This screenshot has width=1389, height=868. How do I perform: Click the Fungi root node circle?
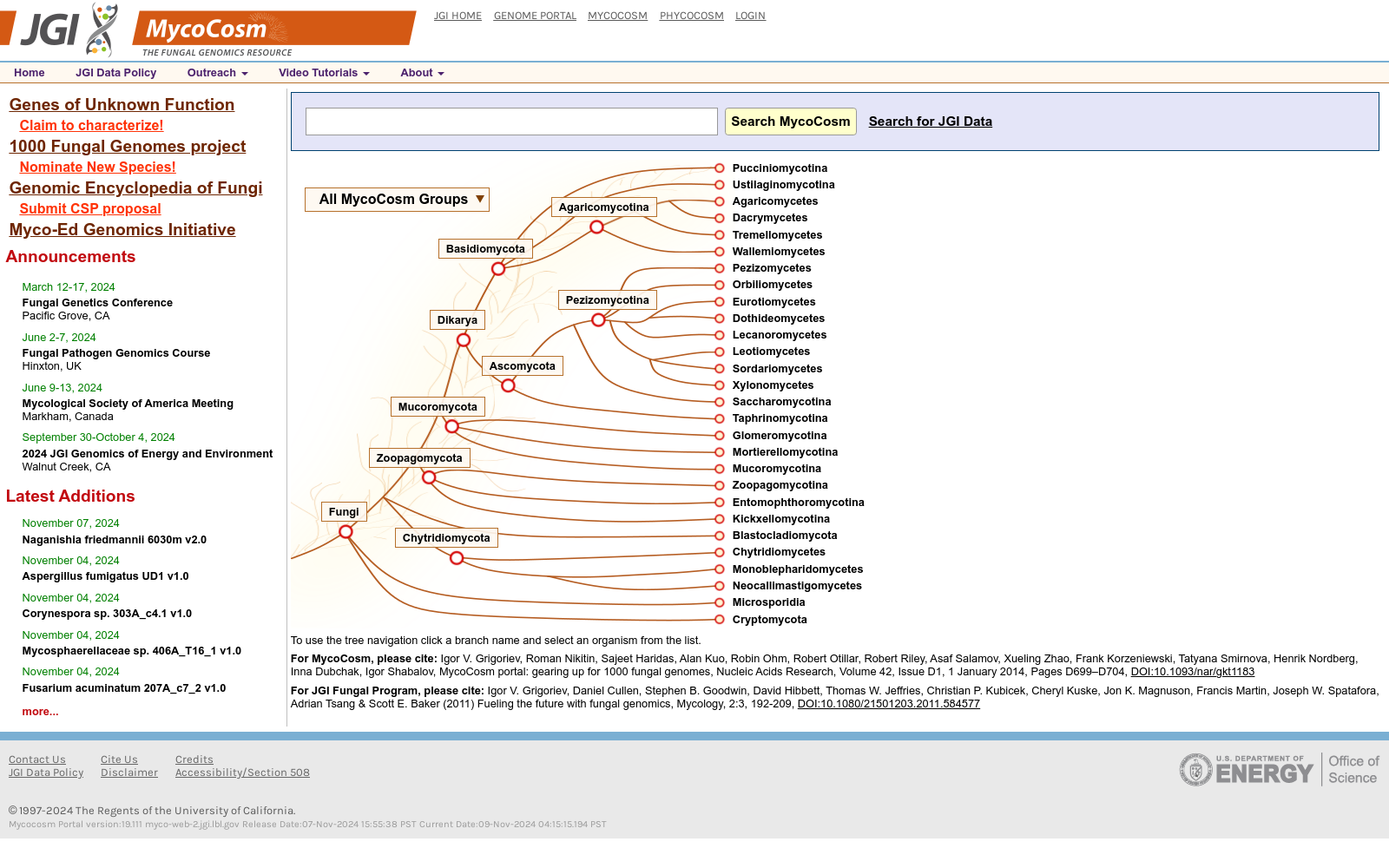(346, 532)
